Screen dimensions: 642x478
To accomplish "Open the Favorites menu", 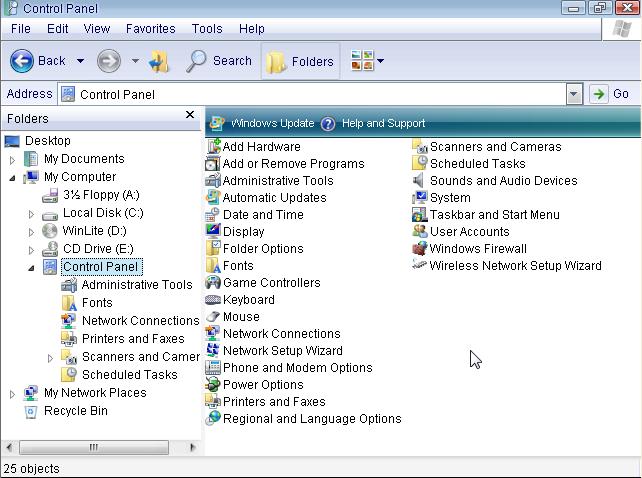I will (150, 29).
